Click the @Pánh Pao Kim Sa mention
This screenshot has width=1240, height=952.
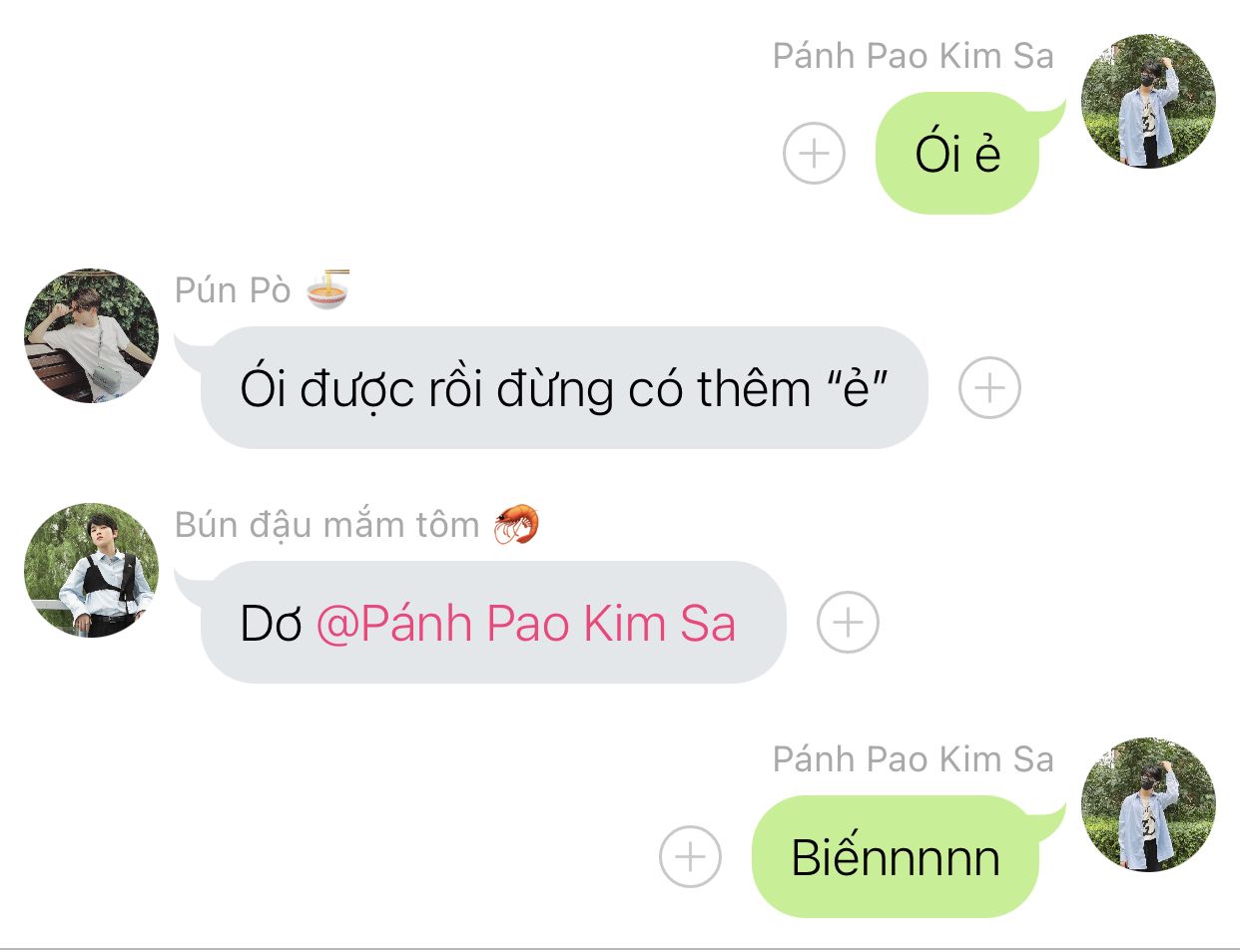click(526, 624)
